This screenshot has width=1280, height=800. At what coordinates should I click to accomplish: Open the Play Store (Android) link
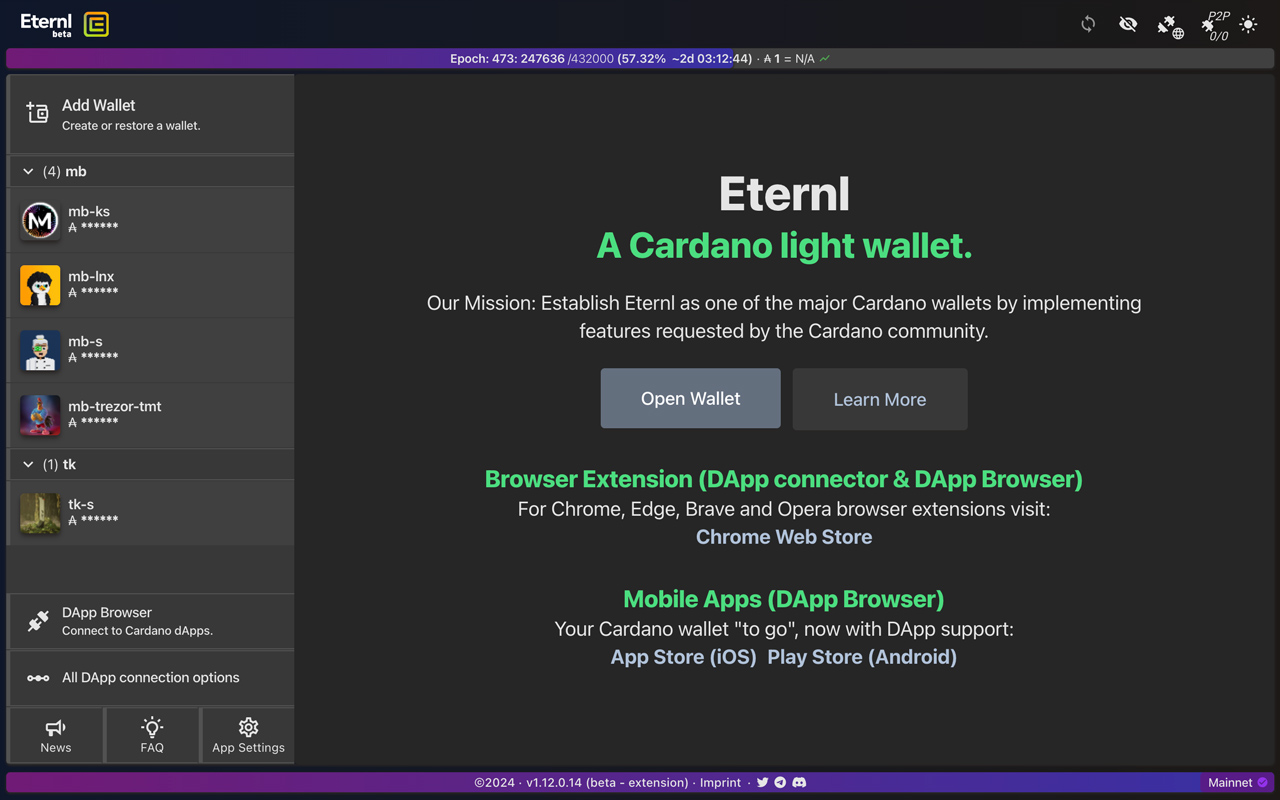click(862, 657)
